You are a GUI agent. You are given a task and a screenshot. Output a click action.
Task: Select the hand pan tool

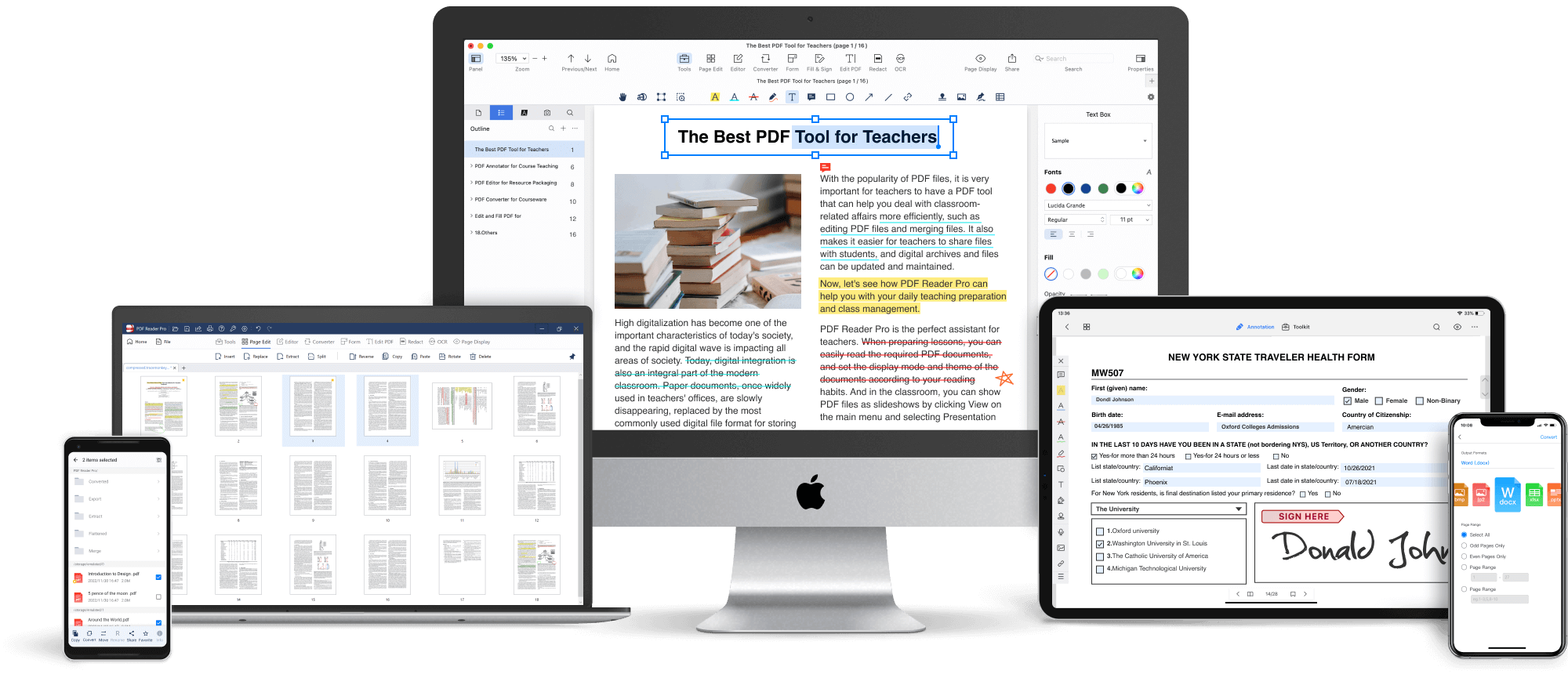point(622,97)
